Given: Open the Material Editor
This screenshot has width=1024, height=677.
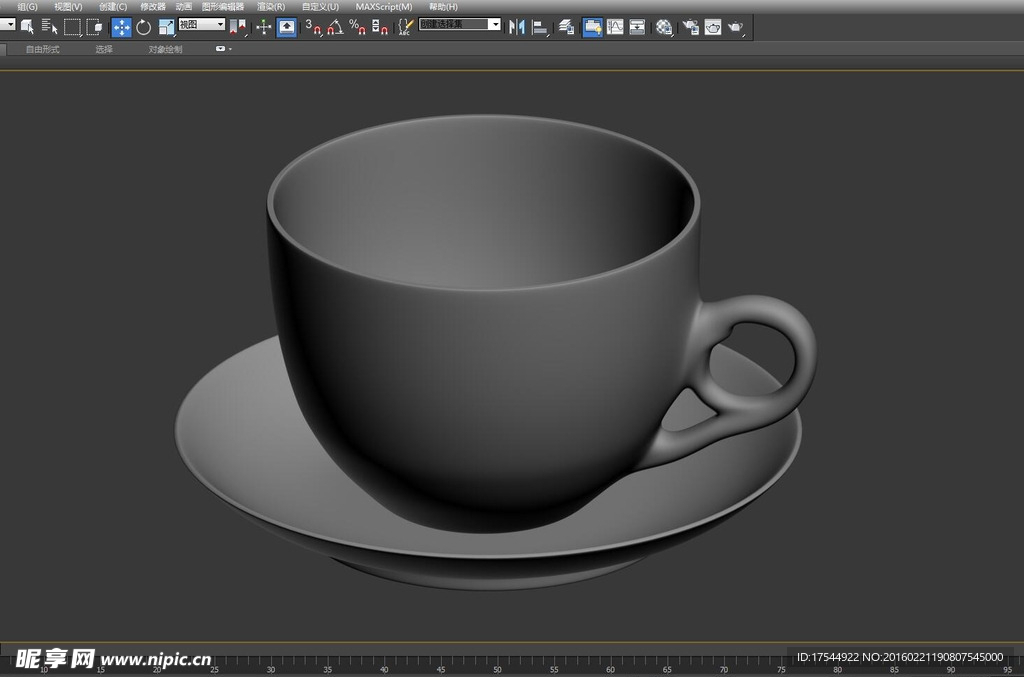Looking at the screenshot, I should 665,27.
